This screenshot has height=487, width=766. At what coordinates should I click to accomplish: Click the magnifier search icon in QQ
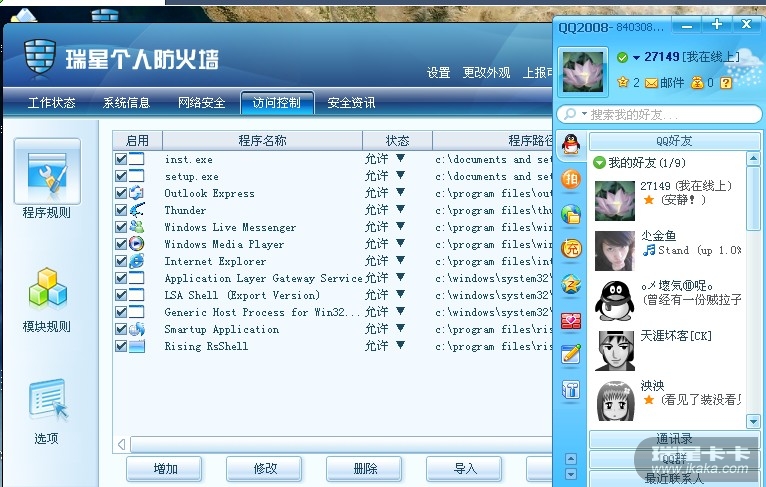click(x=570, y=114)
